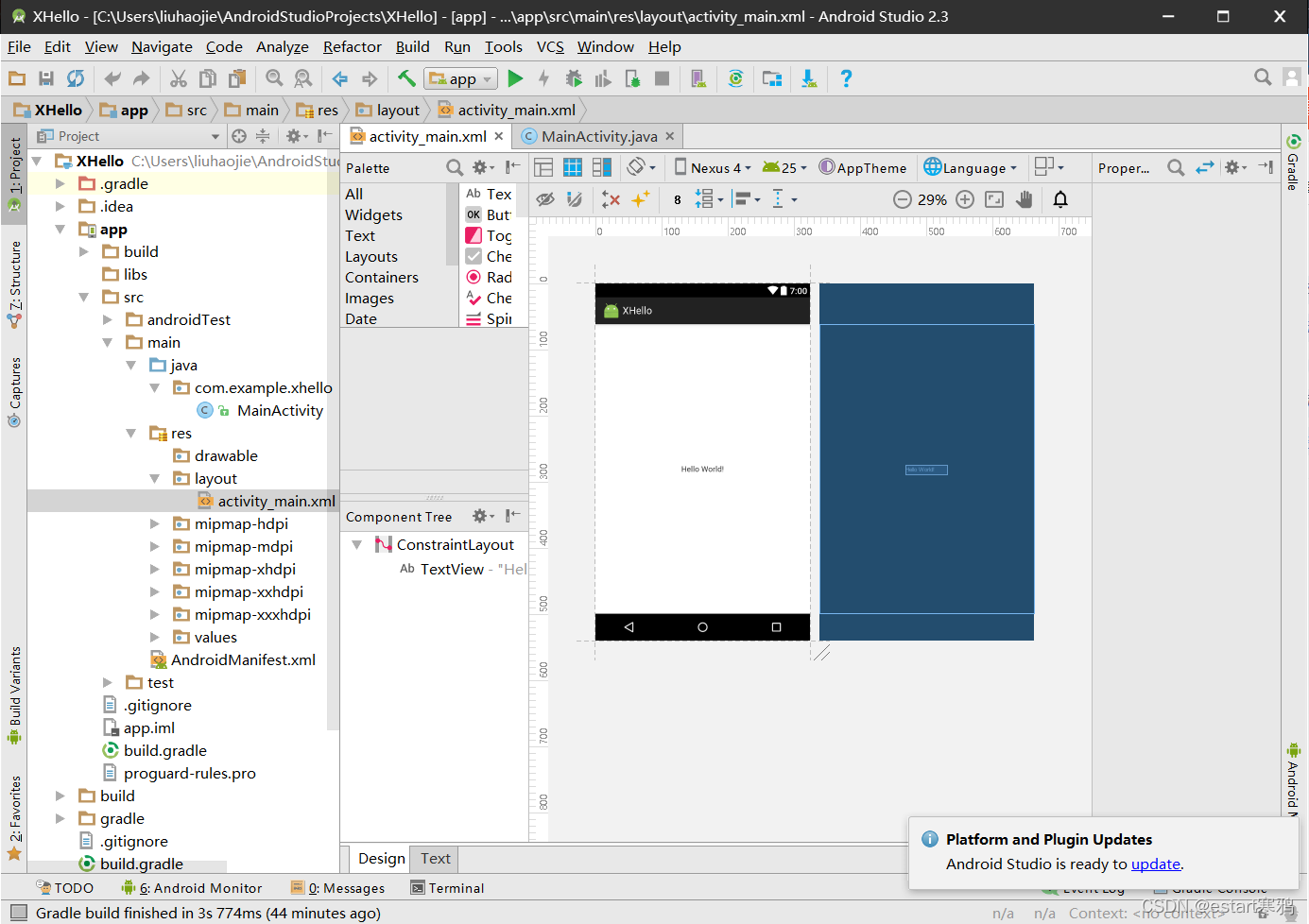Image resolution: width=1309 pixels, height=924 pixels.
Task: Select the Pan hand tool
Action: pos(1025,199)
